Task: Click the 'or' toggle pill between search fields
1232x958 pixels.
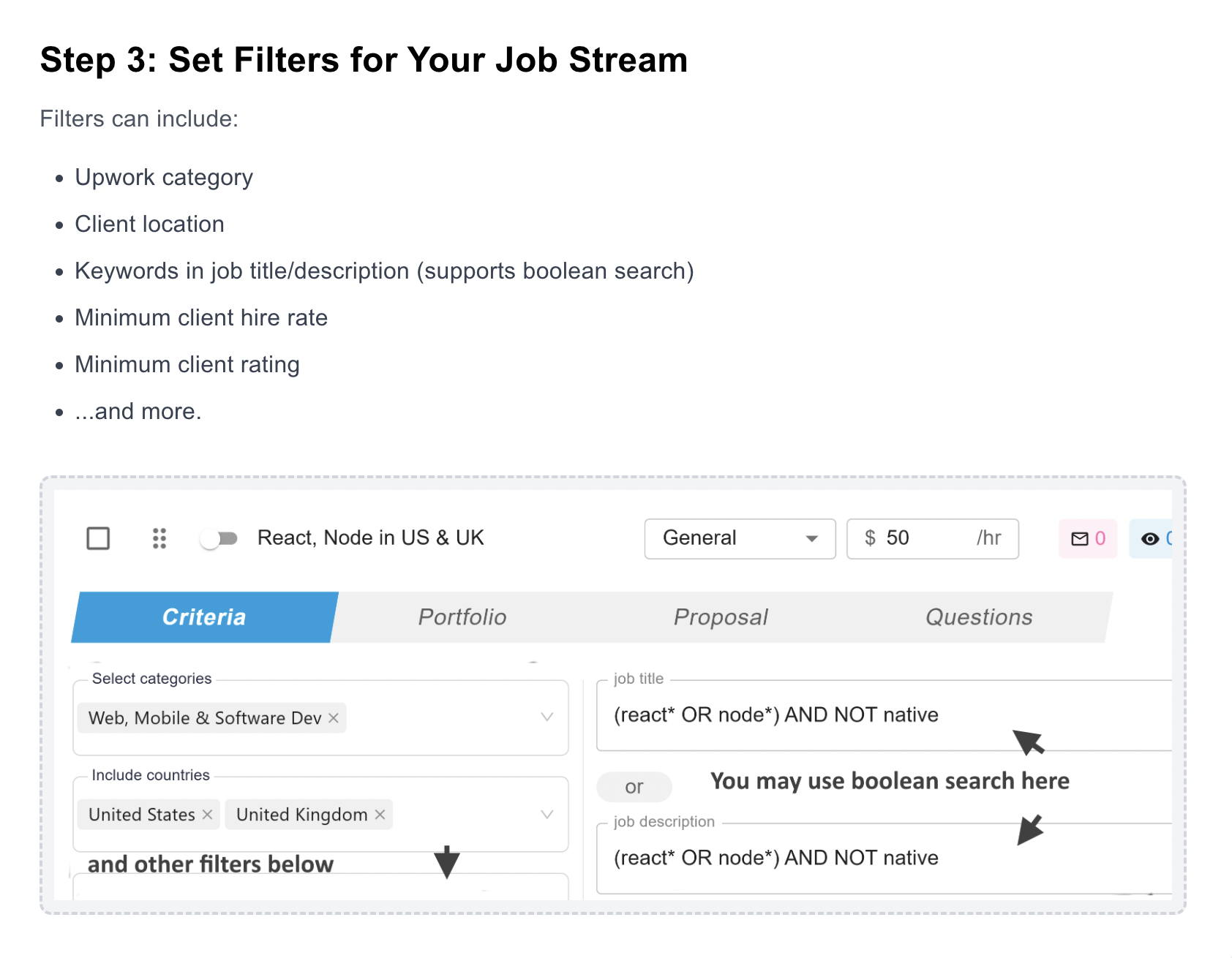Action: [x=634, y=786]
